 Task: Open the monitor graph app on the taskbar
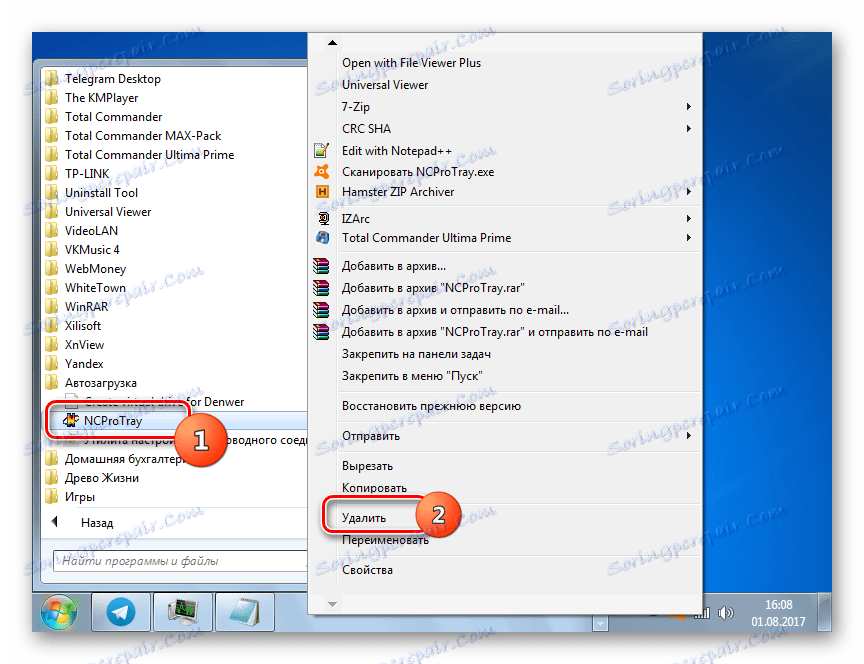click(182, 612)
